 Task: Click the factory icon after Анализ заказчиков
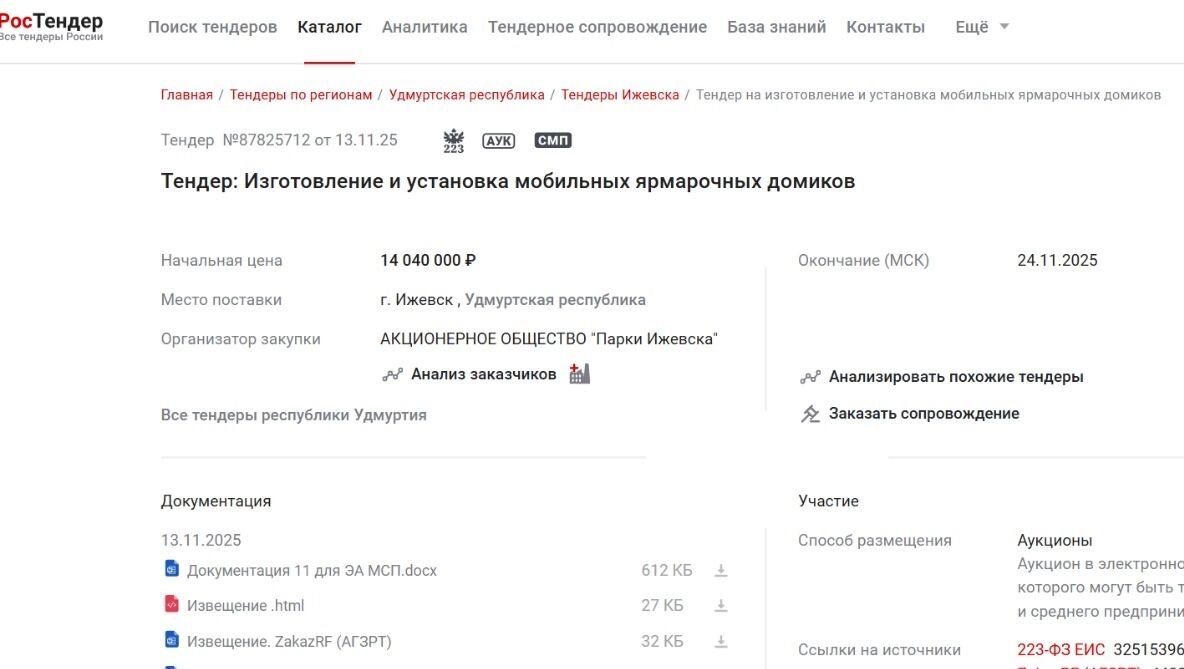tap(580, 372)
